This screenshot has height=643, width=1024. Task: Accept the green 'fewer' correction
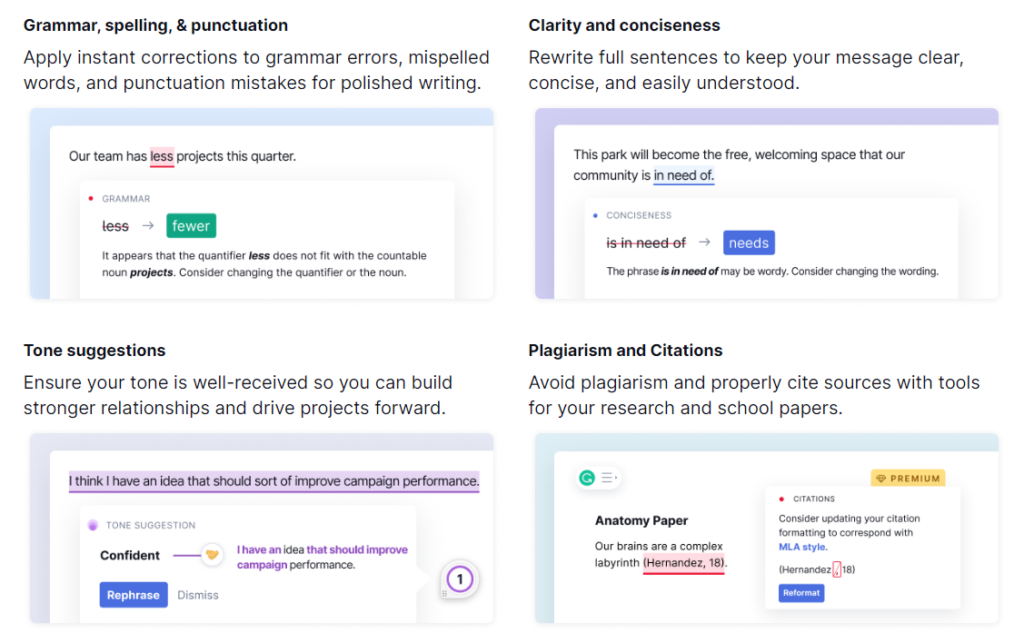click(191, 226)
